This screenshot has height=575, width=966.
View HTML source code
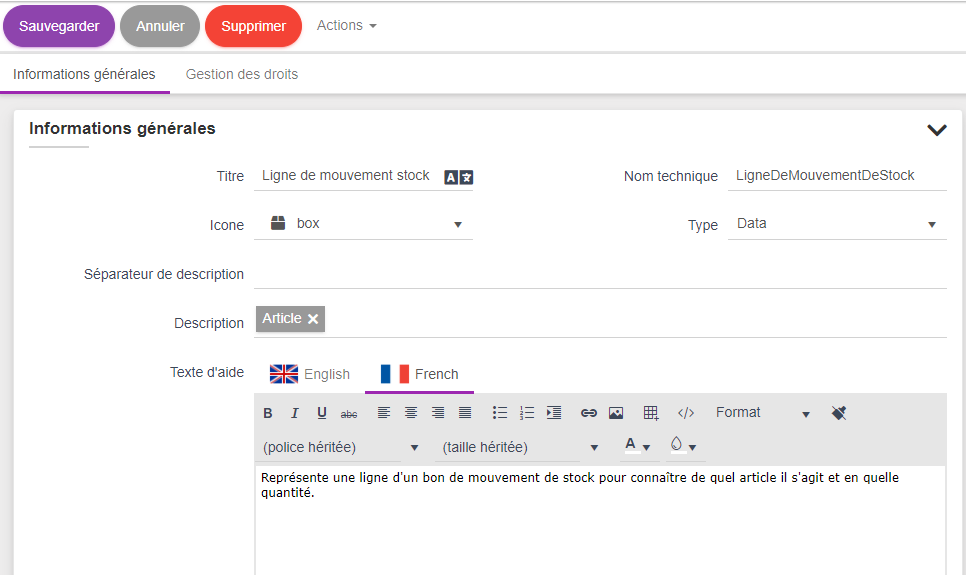[x=686, y=413]
